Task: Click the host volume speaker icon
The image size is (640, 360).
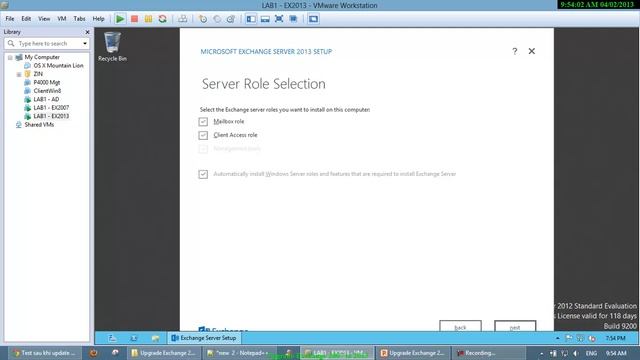Action: (576, 353)
